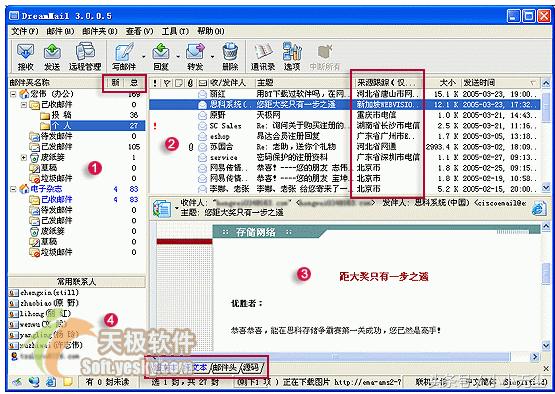
Task: Click the red priority mark on SC Sales message
Action: click(x=155, y=126)
